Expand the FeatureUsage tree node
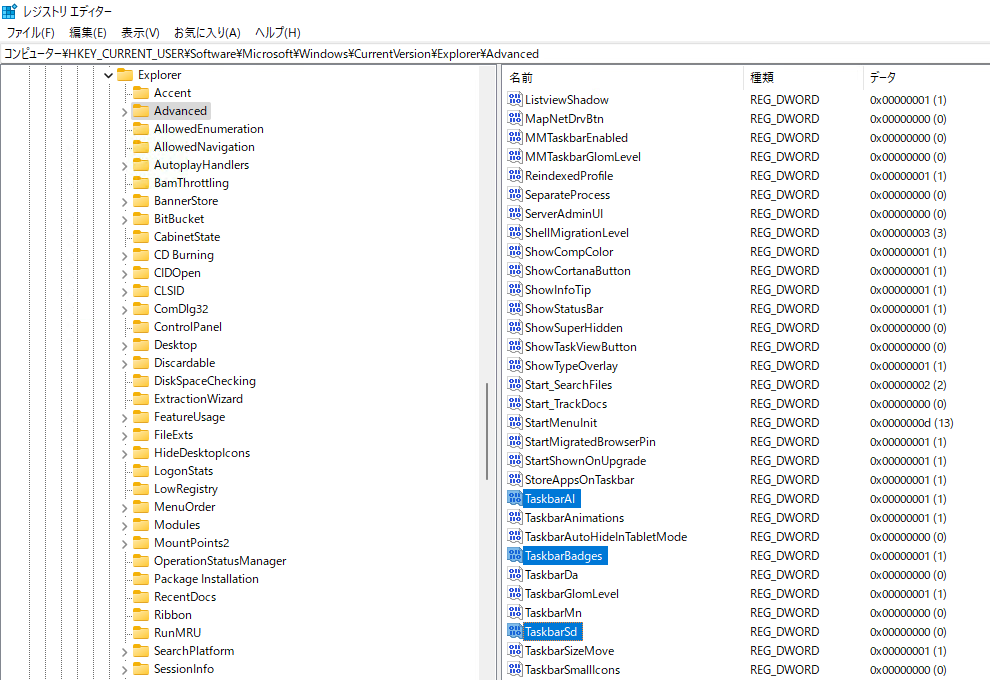Image resolution: width=990 pixels, height=680 pixels. (124, 418)
